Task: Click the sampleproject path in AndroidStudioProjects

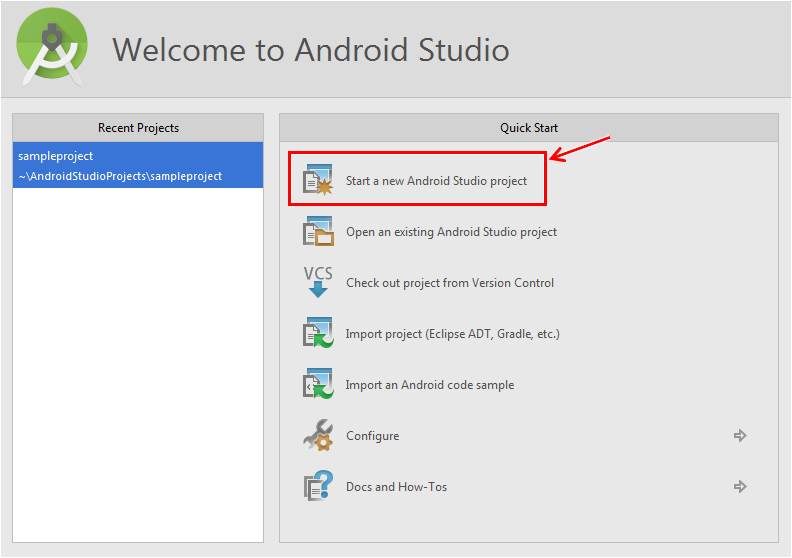Action: click(x=120, y=176)
